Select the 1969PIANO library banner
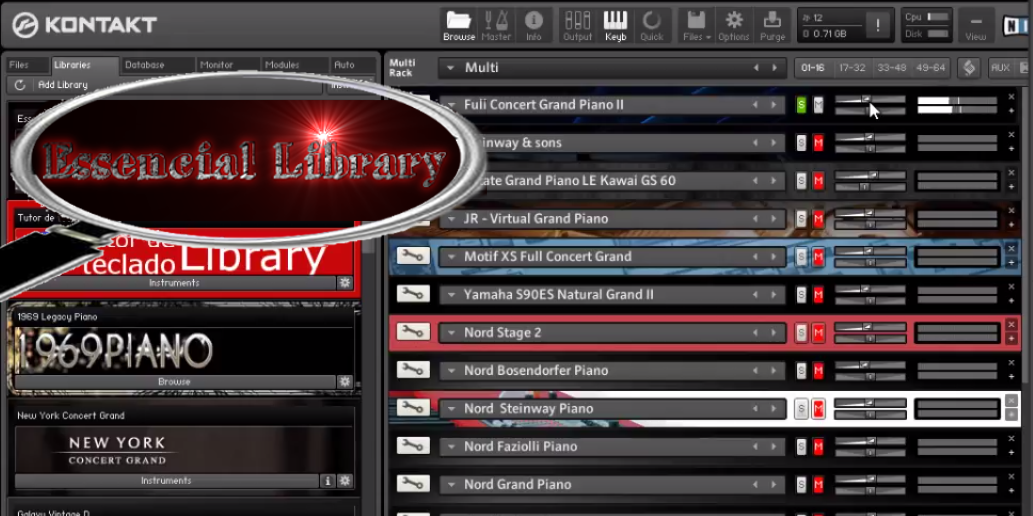Viewport: 1033px width, 516px height. [x=184, y=349]
